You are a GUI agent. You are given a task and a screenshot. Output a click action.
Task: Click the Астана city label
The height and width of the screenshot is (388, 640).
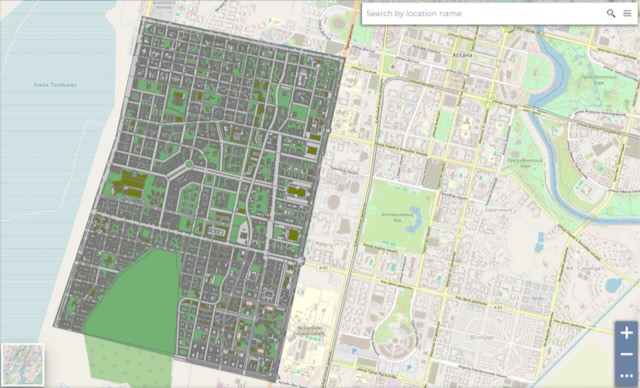pyautogui.click(x=462, y=55)
